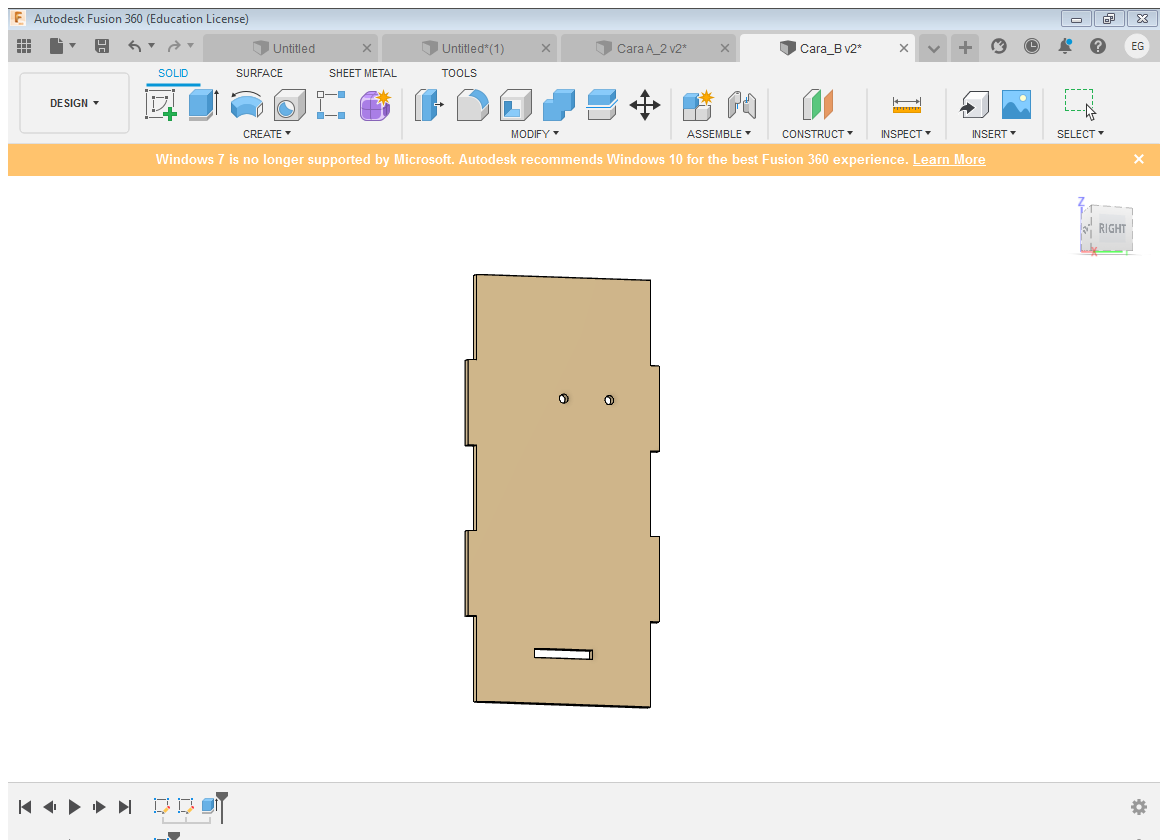Select the first sketch in timeline
Image resolution: width=1168 pixels, height=840 pixels.
[162, 806]
